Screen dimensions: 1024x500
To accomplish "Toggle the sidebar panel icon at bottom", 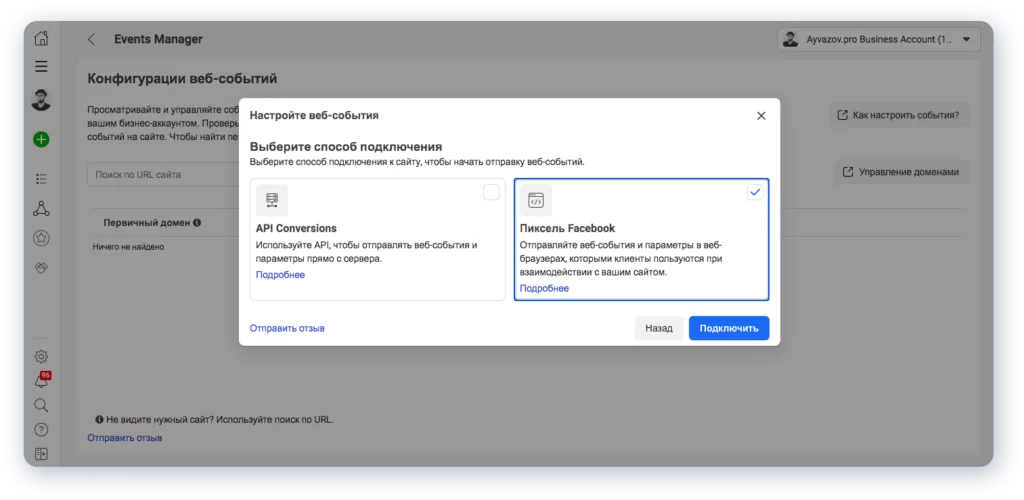I will [x=41, y=454].
